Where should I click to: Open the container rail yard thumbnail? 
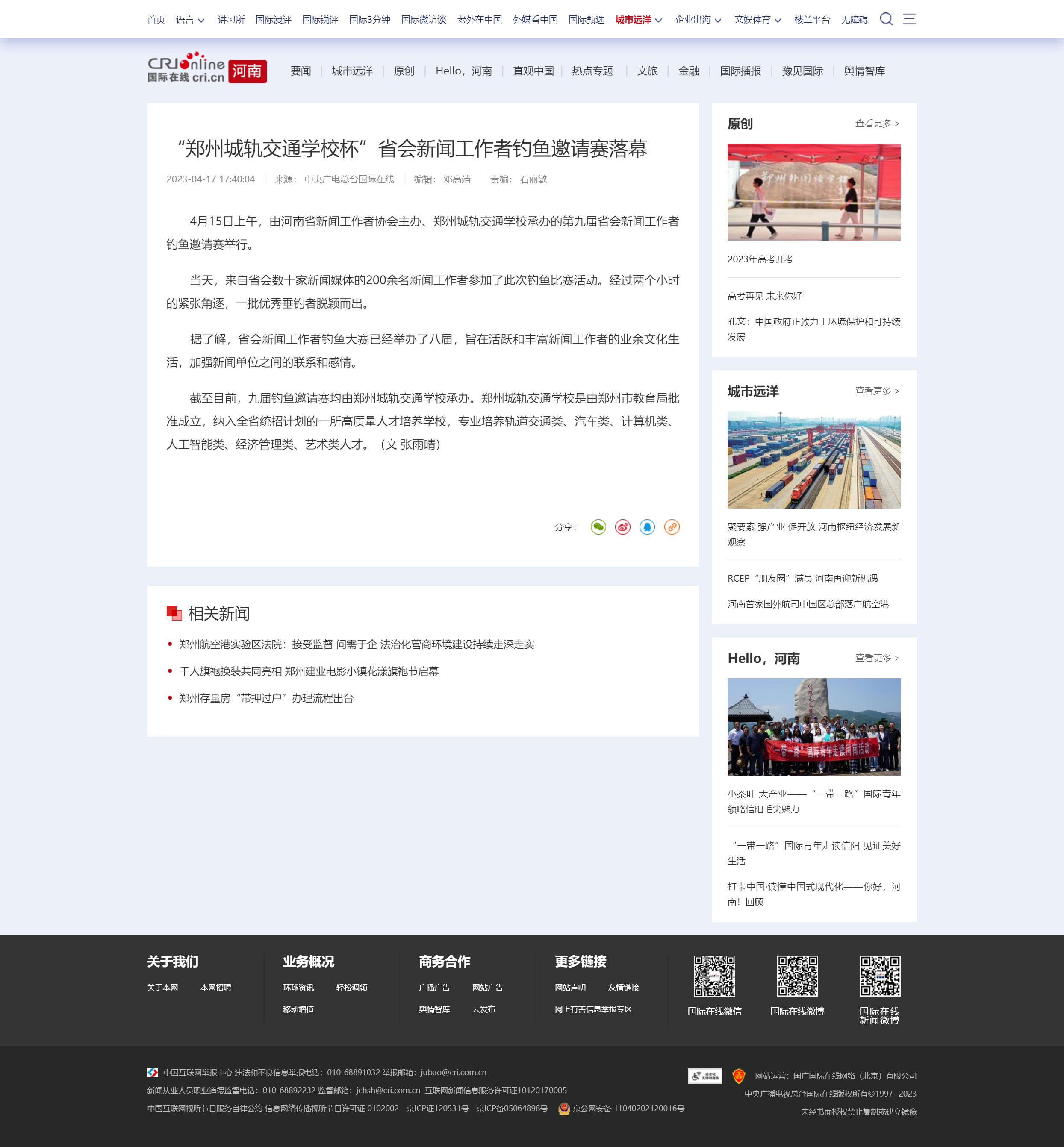coord(813,460)
